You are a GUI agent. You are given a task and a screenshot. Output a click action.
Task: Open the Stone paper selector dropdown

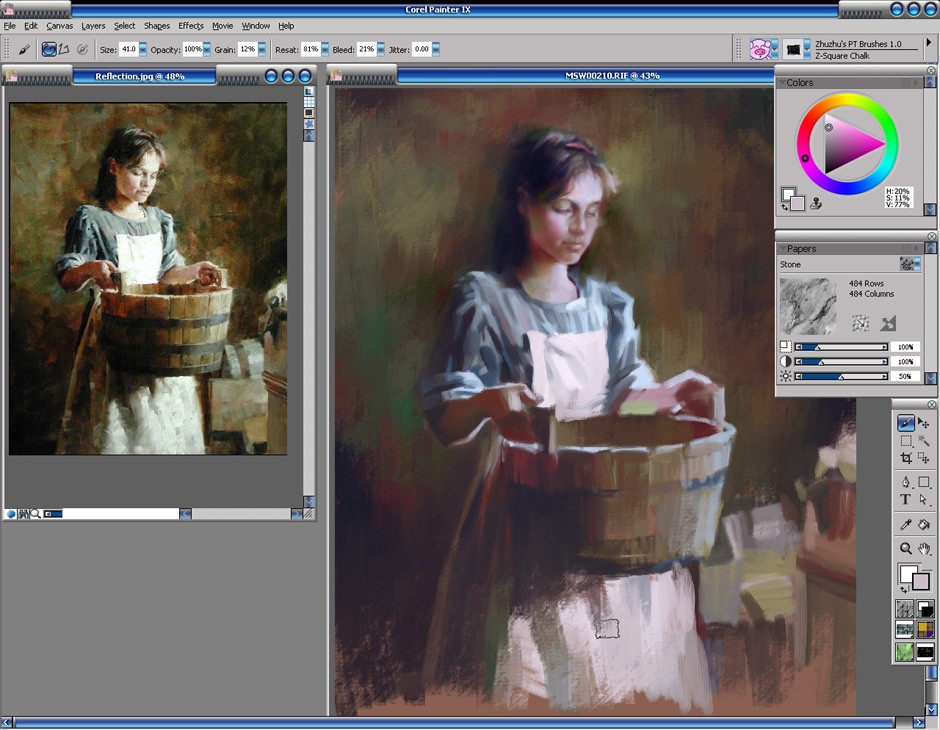(x=910, y=264)
